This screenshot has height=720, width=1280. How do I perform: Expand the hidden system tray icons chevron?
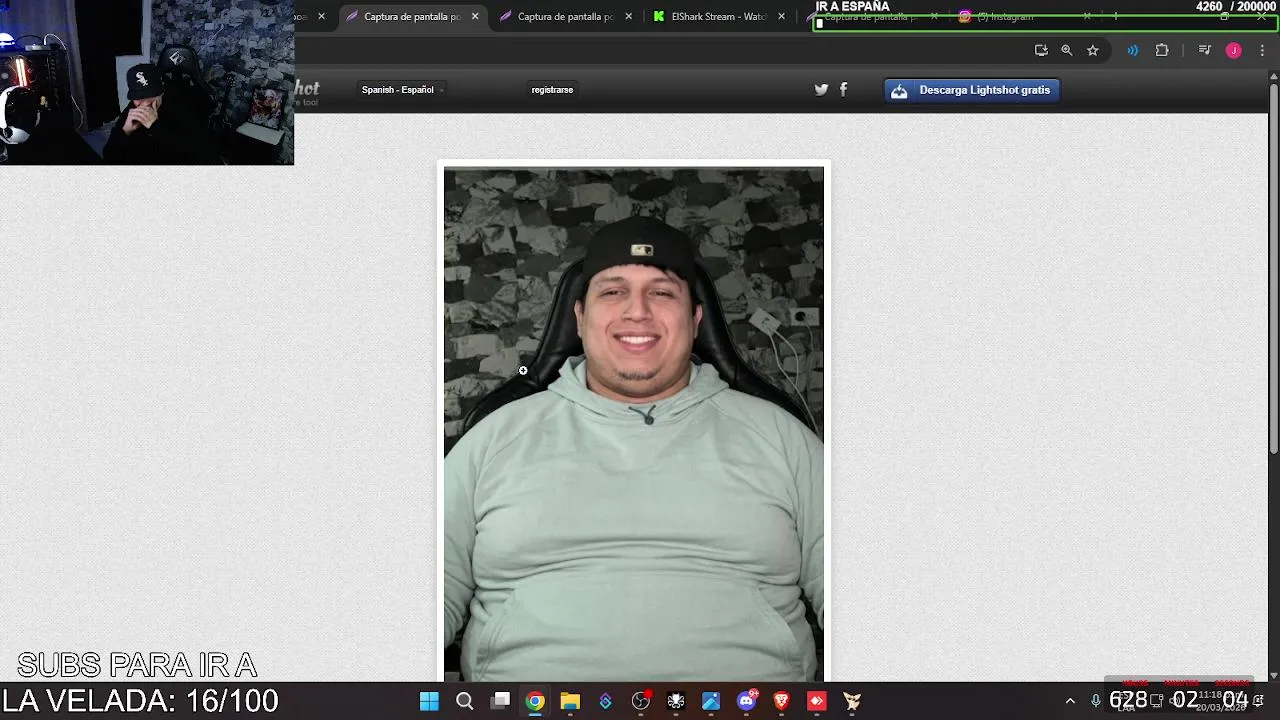[x=1070, y=701]
